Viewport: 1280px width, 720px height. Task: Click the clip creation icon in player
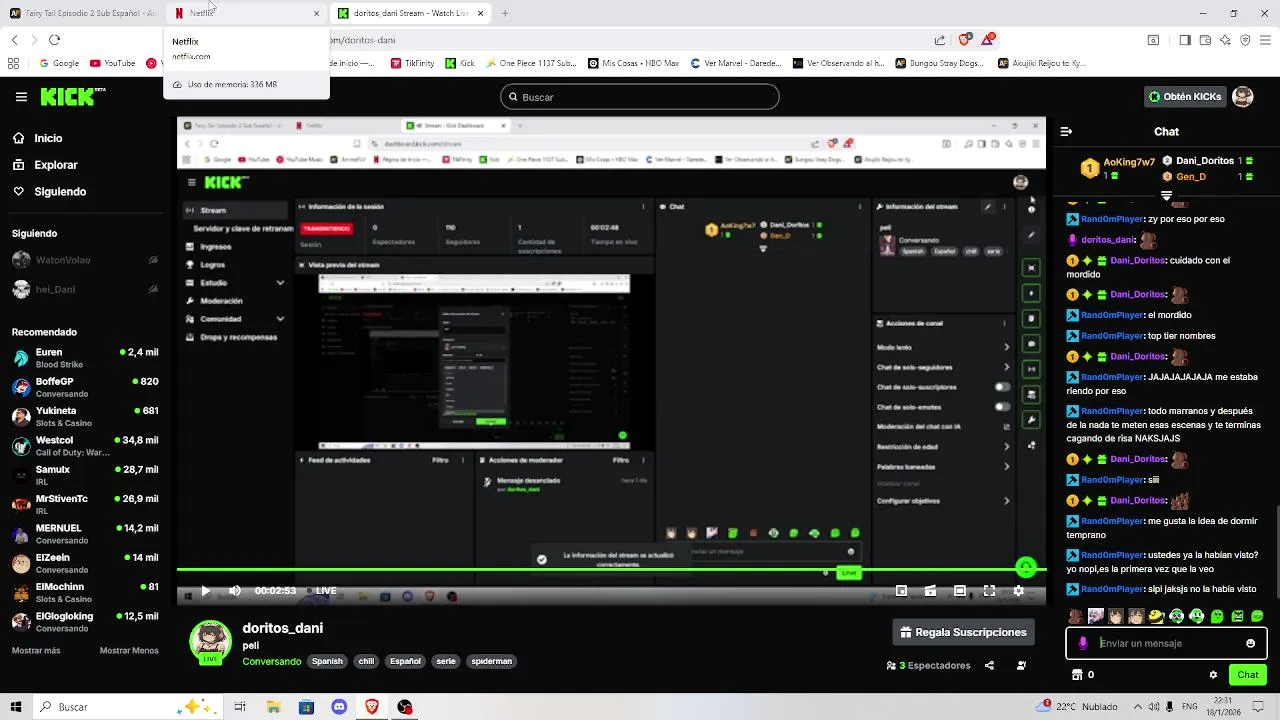click(930, 591)
